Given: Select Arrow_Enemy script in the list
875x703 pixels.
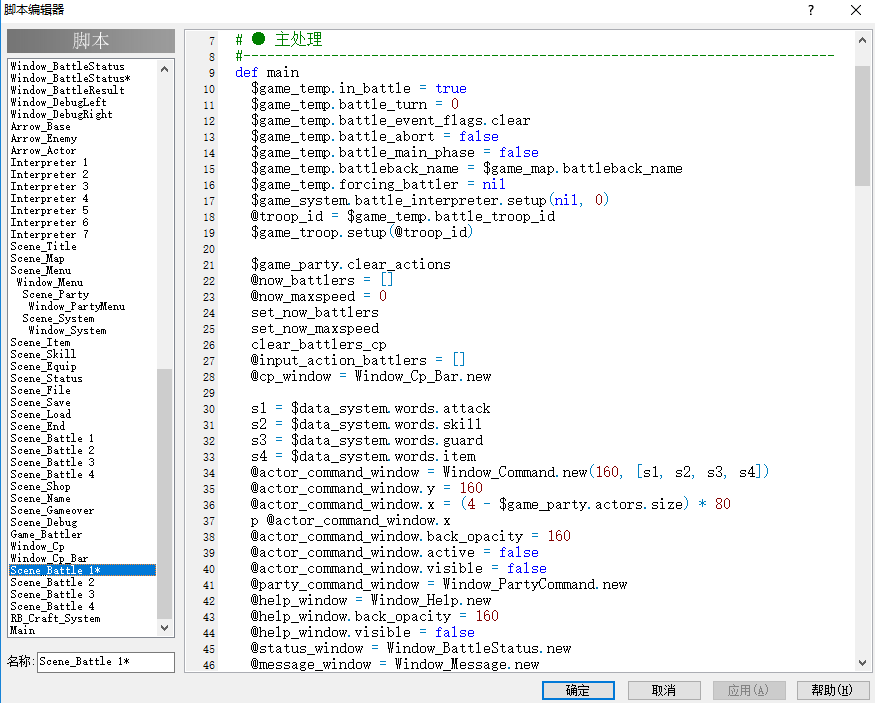Looking at the screenshot, I should pyautogui.click(x=44, y=138).
